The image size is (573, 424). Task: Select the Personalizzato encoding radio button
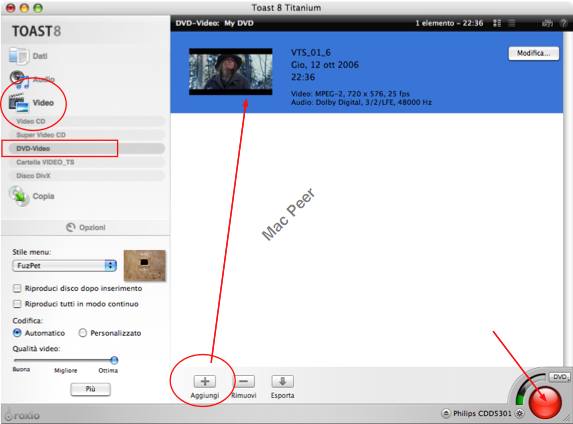83,333
